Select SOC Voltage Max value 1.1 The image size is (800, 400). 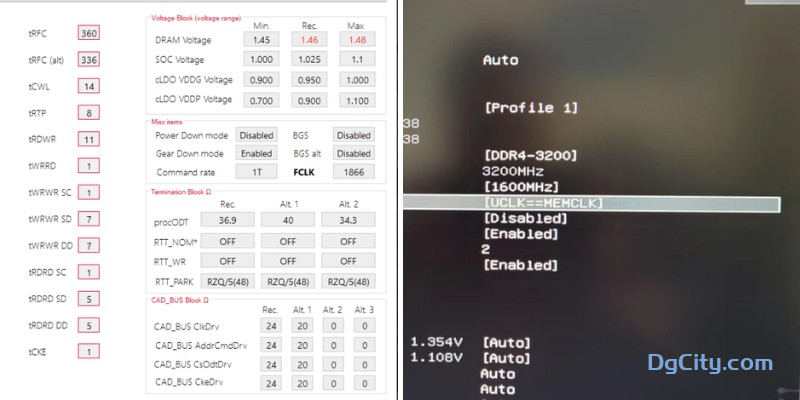point(357,59)
